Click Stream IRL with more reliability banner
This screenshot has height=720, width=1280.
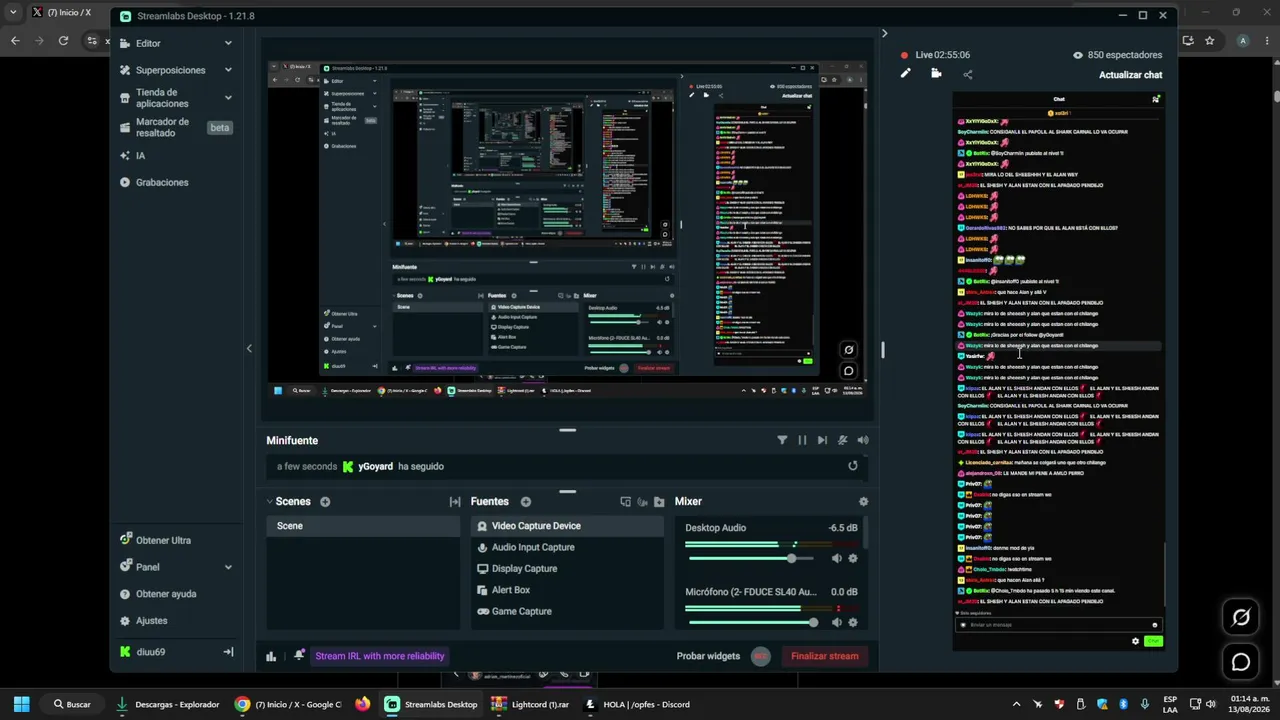click(380, 656)
